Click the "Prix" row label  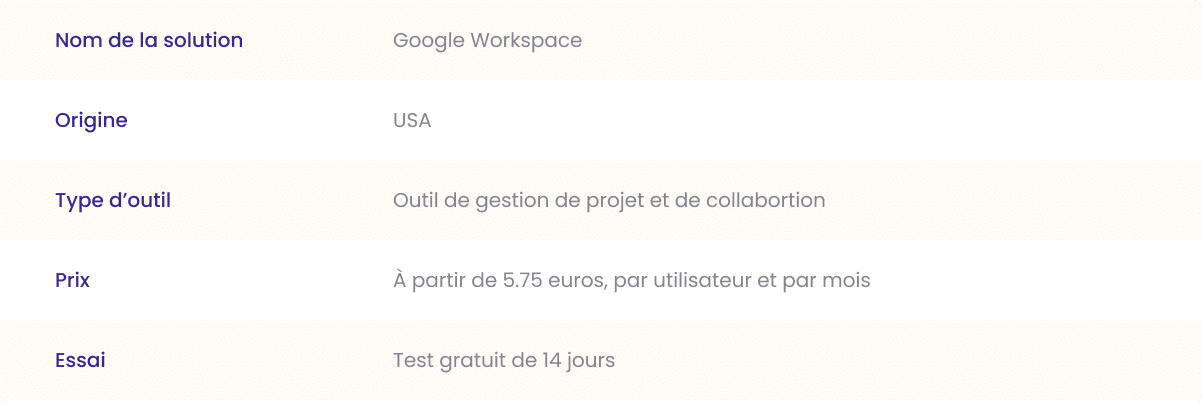[x=72, y=280]
